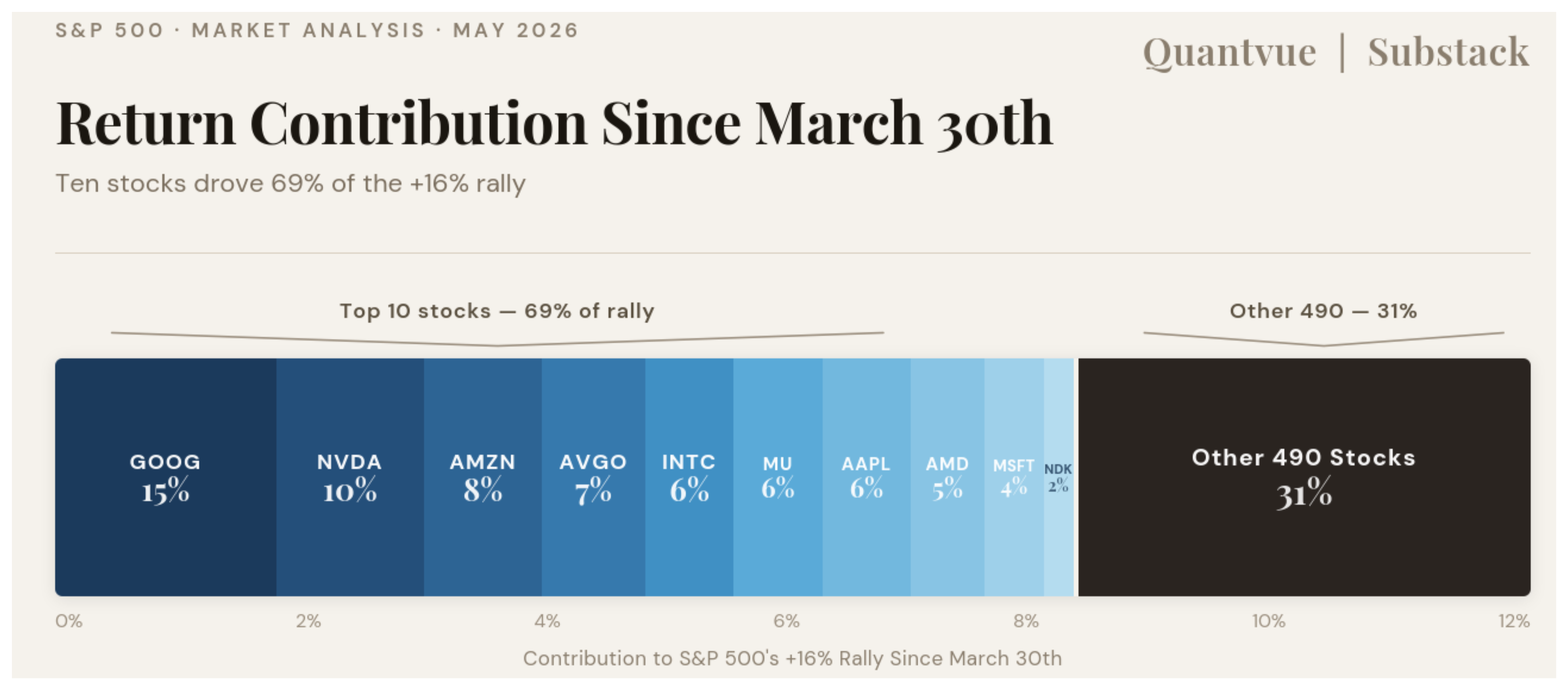Image resolution: width=1568 pixels, height=690 pixels.
Task: Click the AMZN 8% bar segment
Action: coord(483,477)
